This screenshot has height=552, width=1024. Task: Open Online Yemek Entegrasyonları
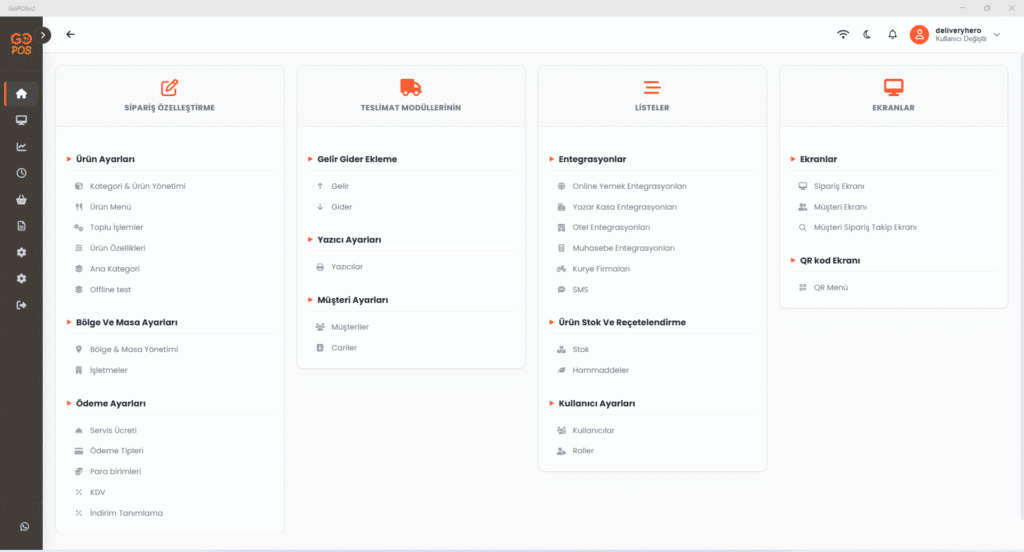tap(628, 186)
